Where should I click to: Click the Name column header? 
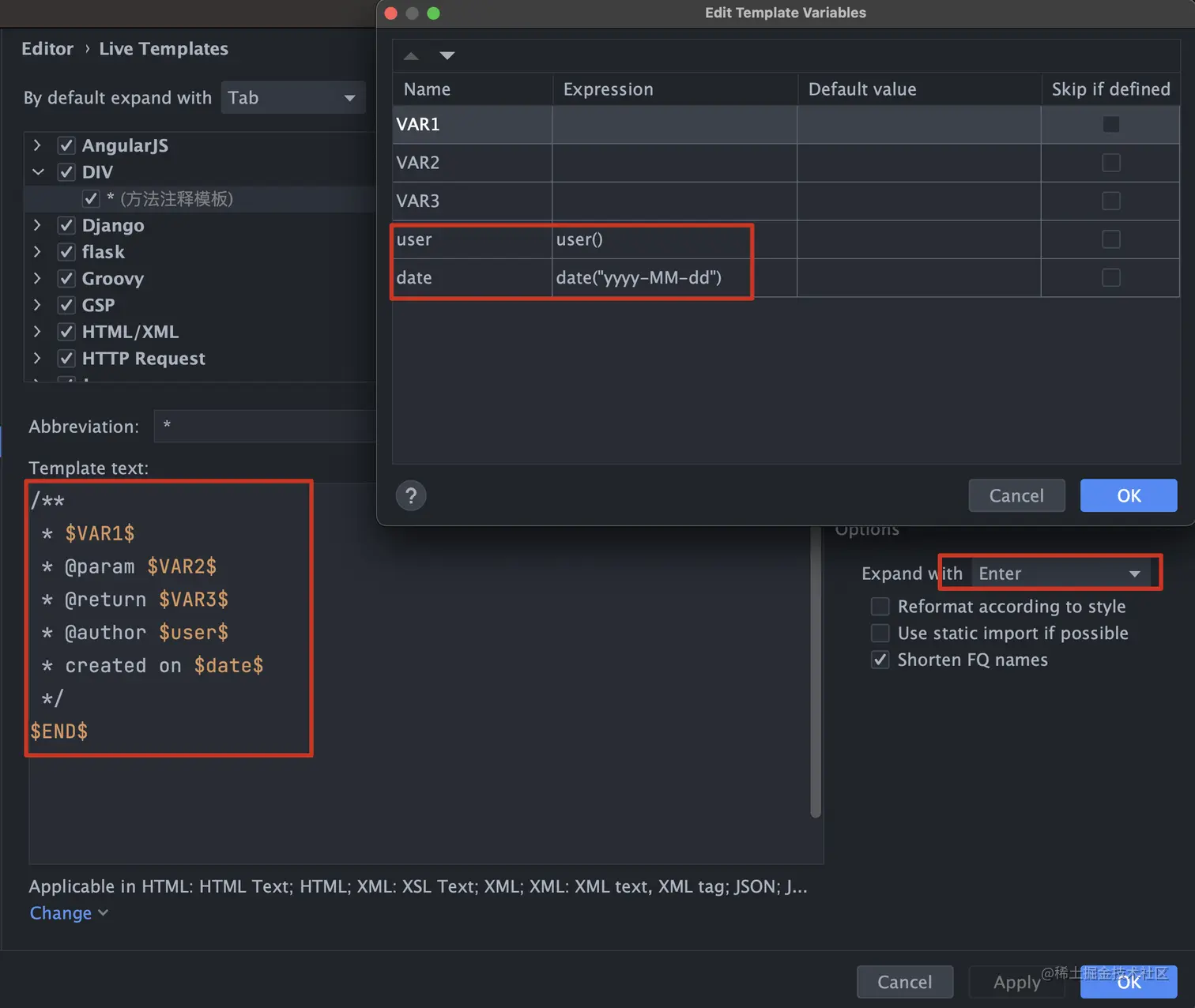click(473, 89)
